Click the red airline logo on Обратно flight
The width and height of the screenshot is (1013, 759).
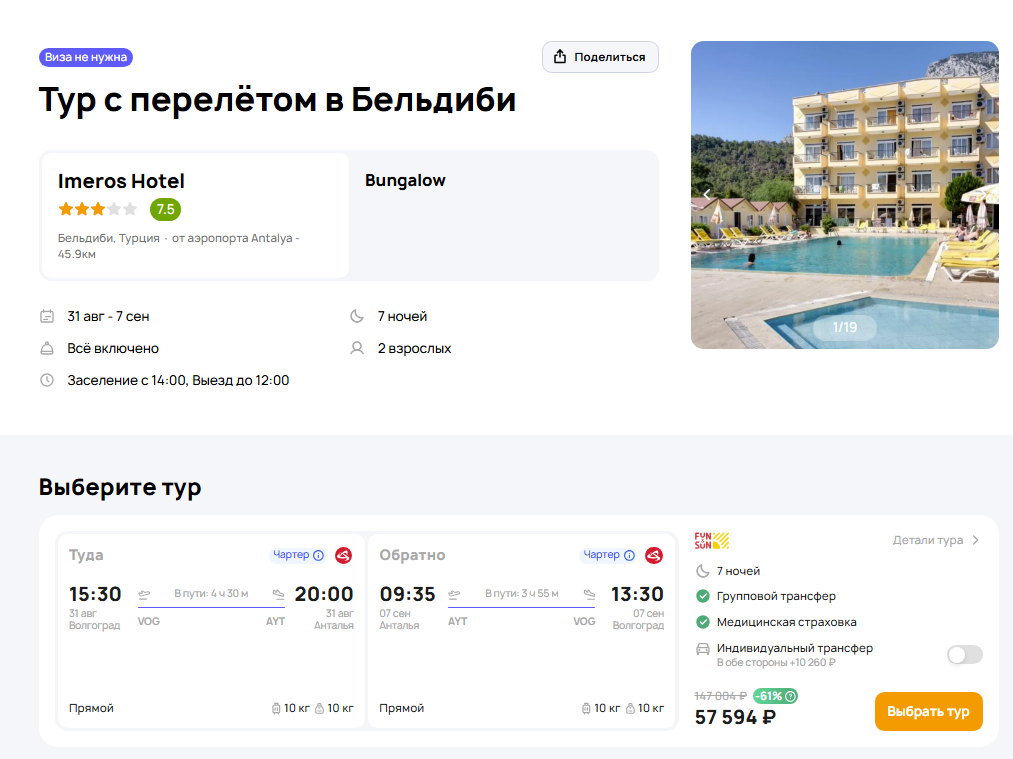[x=654, y=555]
